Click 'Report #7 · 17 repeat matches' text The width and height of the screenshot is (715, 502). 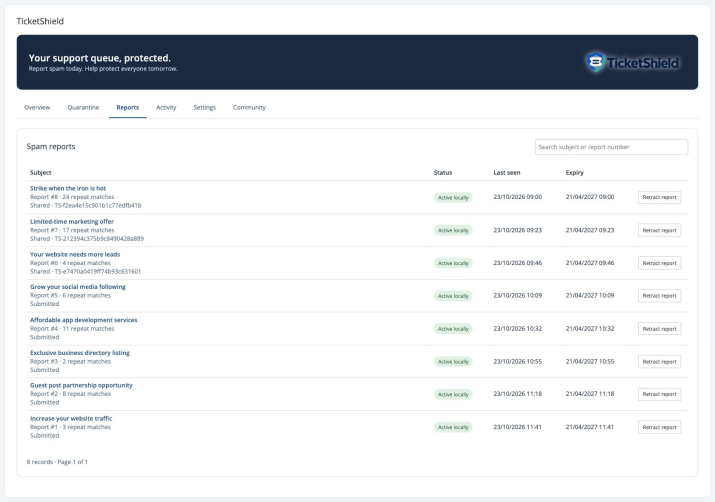pos(72,230)
